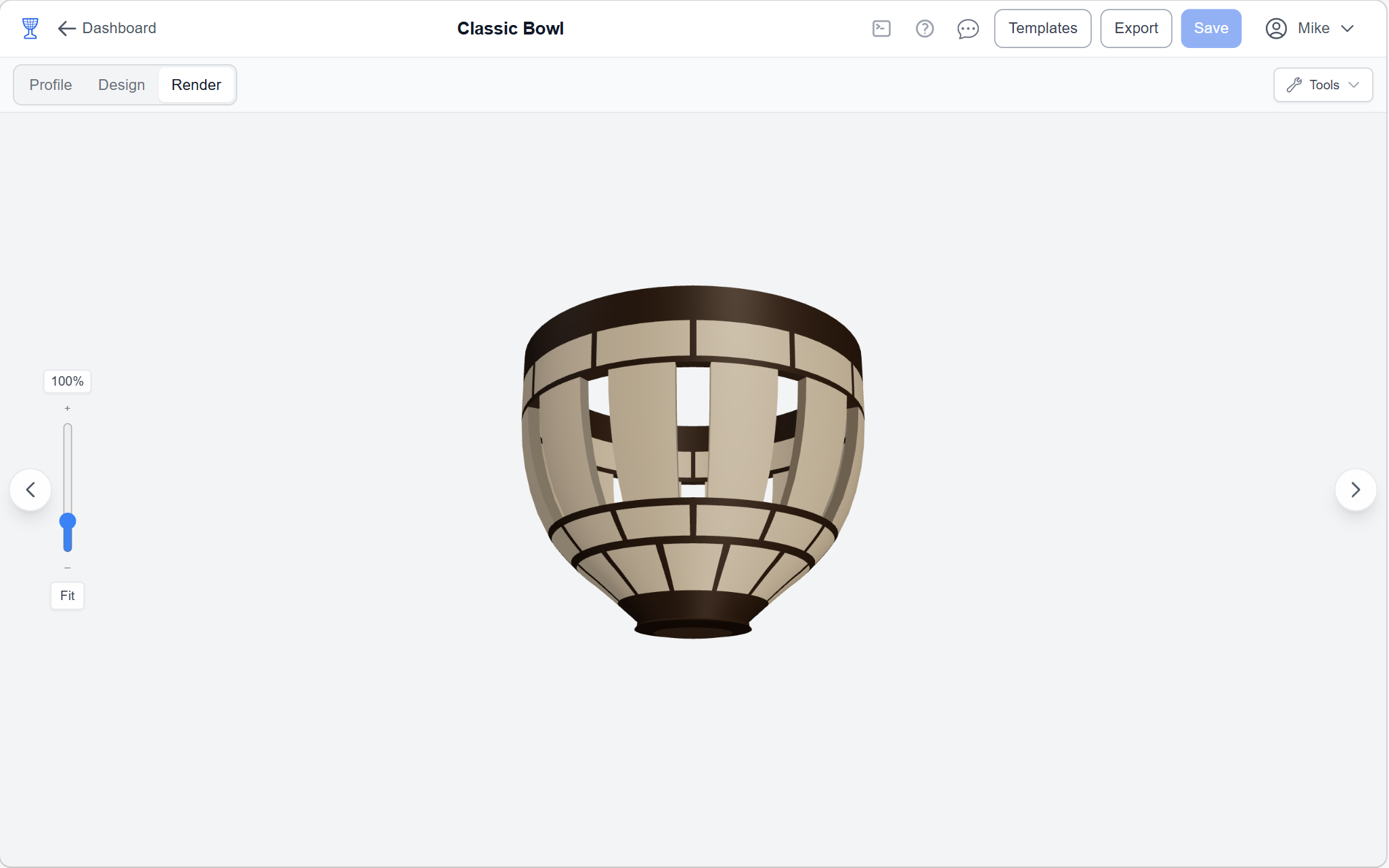The image size is (1389, 868).
Task: Zoom in using the plus control
Action: pos(67,408)
